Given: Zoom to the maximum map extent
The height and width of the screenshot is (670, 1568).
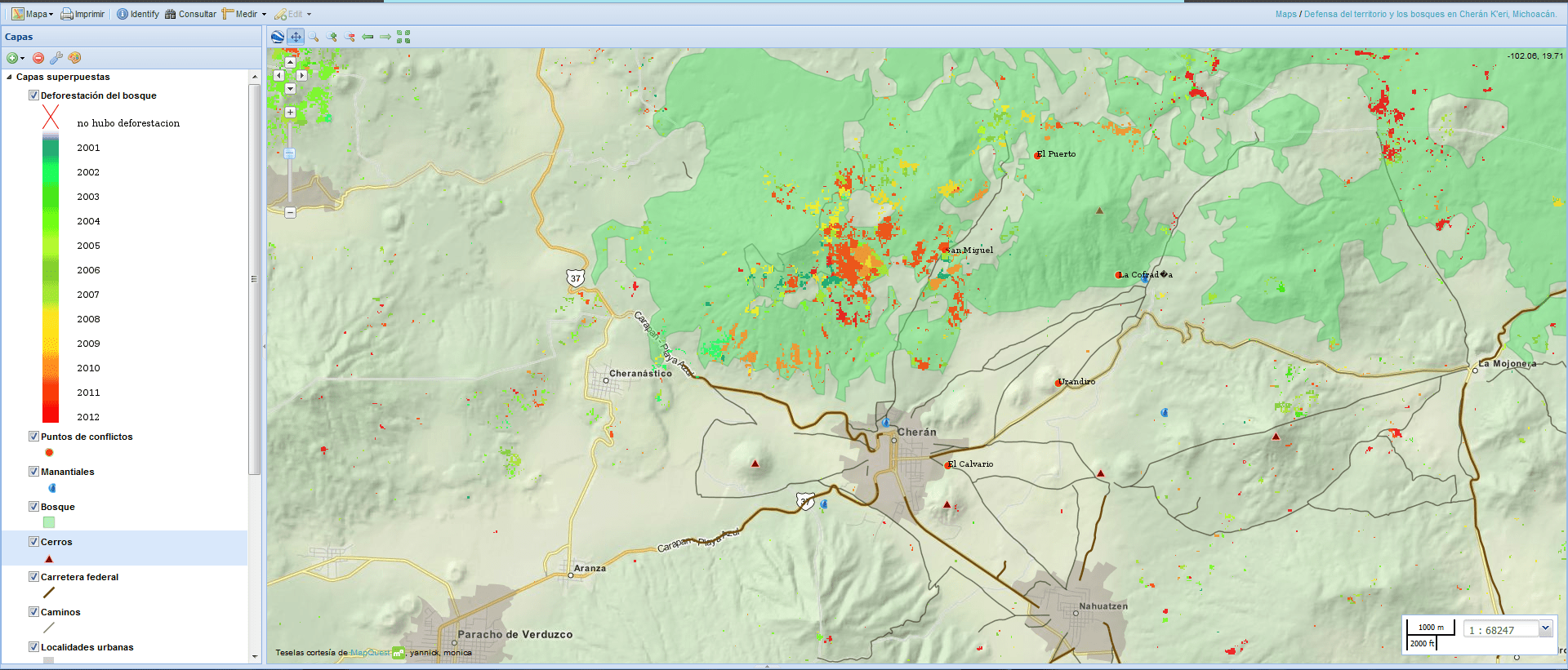Looking at the screenshot, I should pyautogui.click(x=403, y=37).
